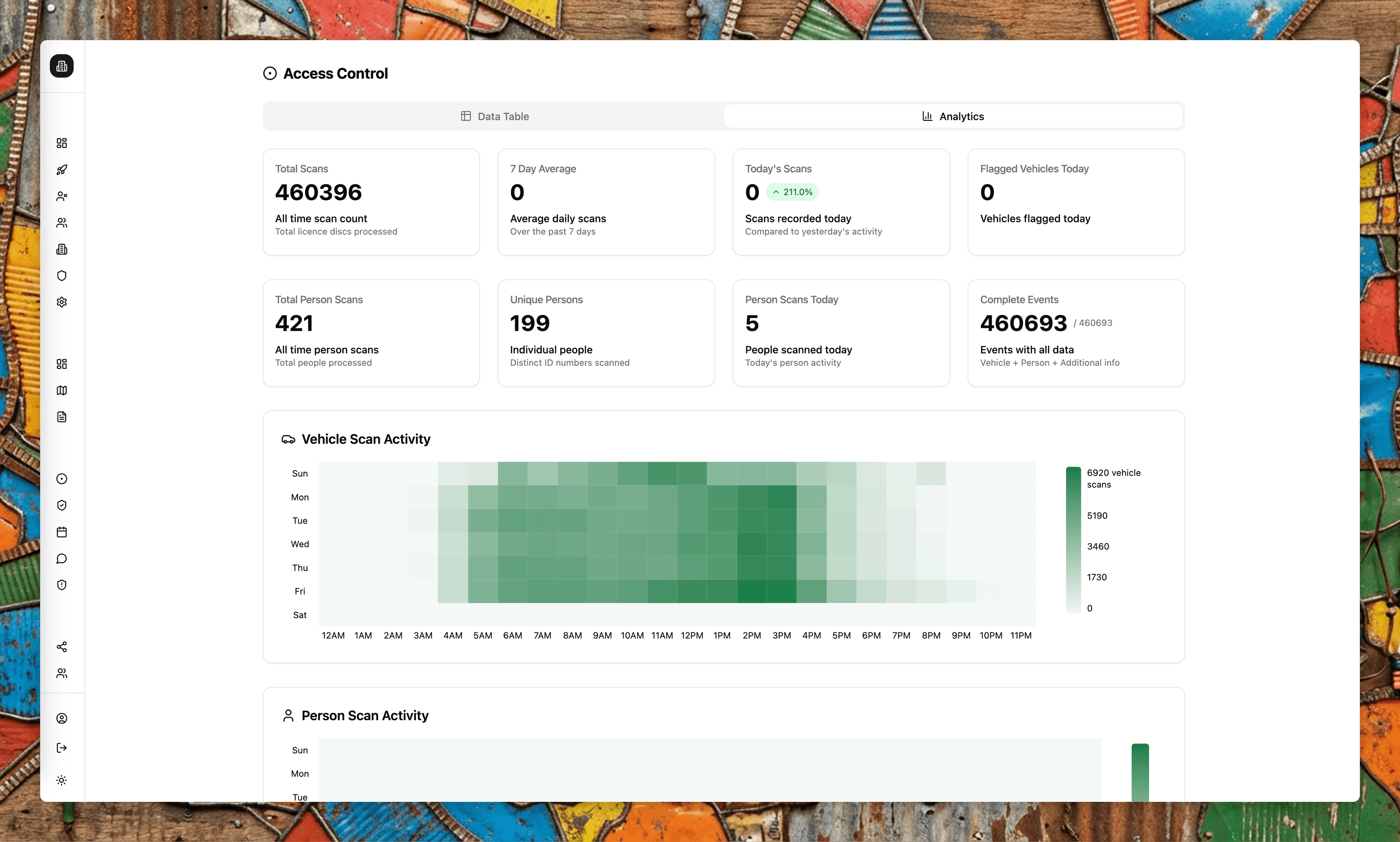Open the user profile account icon
Image resolution: width=1400 pixels, height=842 pixels.
pos(62,718)
